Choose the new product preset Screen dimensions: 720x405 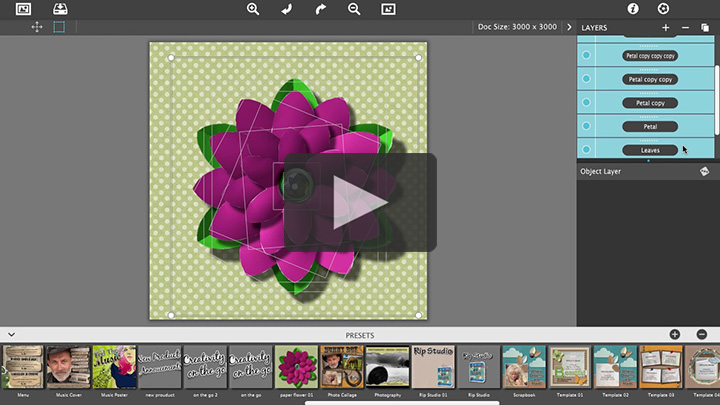(x=160, y=367)
